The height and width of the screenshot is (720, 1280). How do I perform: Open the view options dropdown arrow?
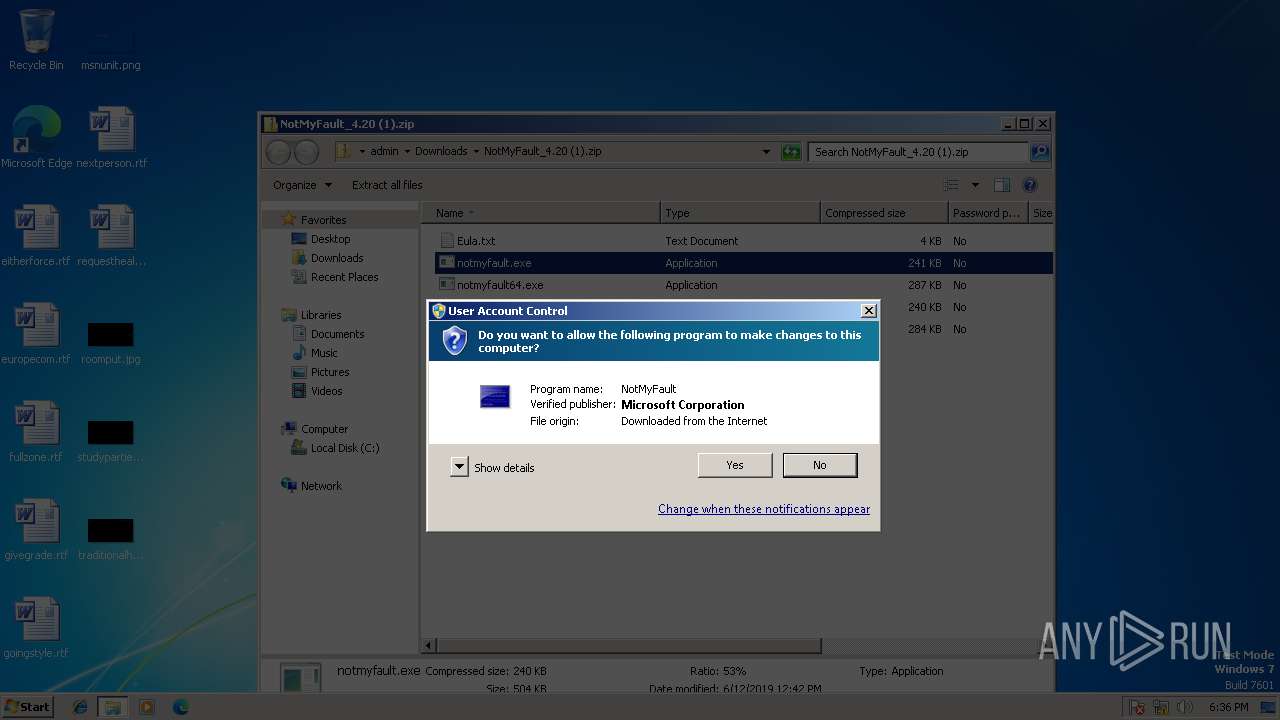point(975,185)
